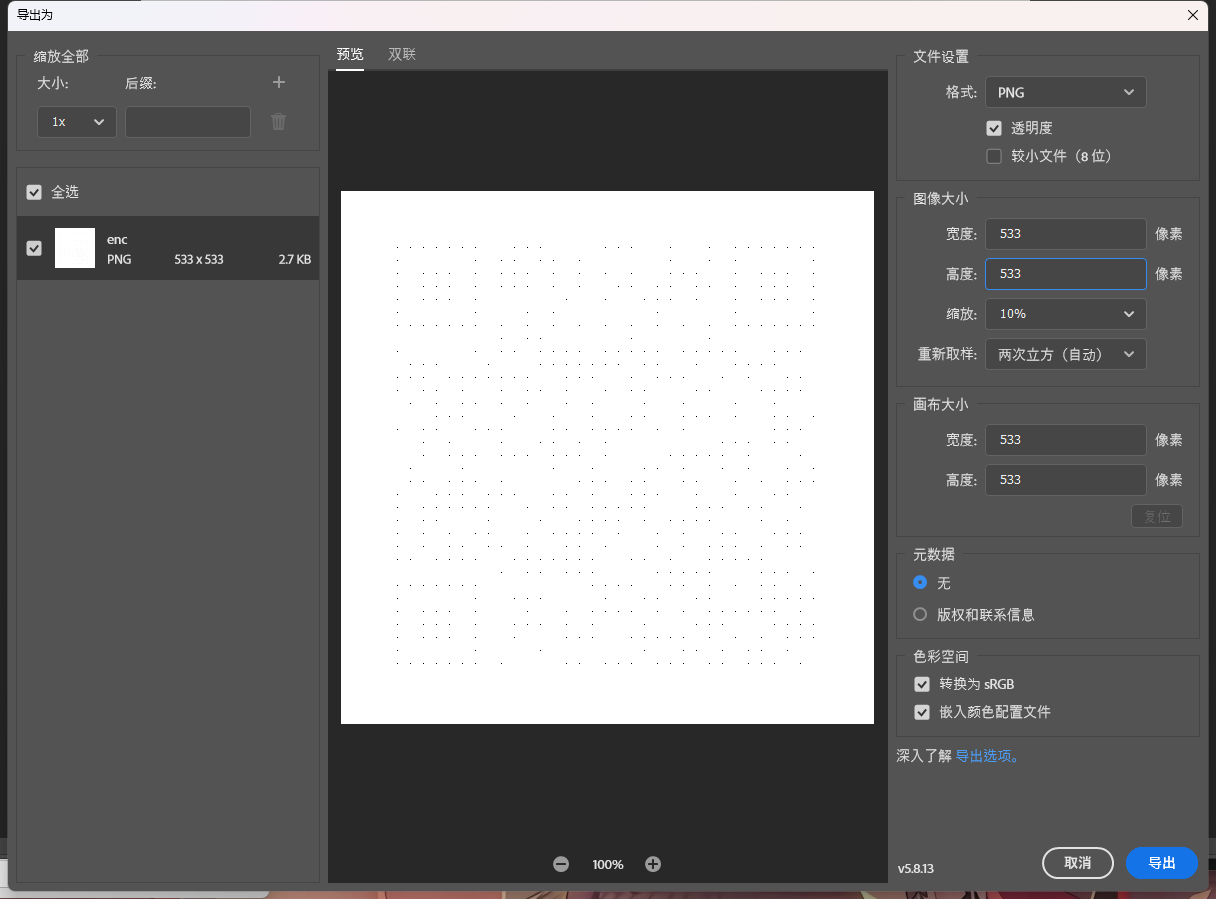This screenshot has width=1216, height=899.
Task: Disable the 转换为 sRGB checkbox
Action: (x=922, y=684)
